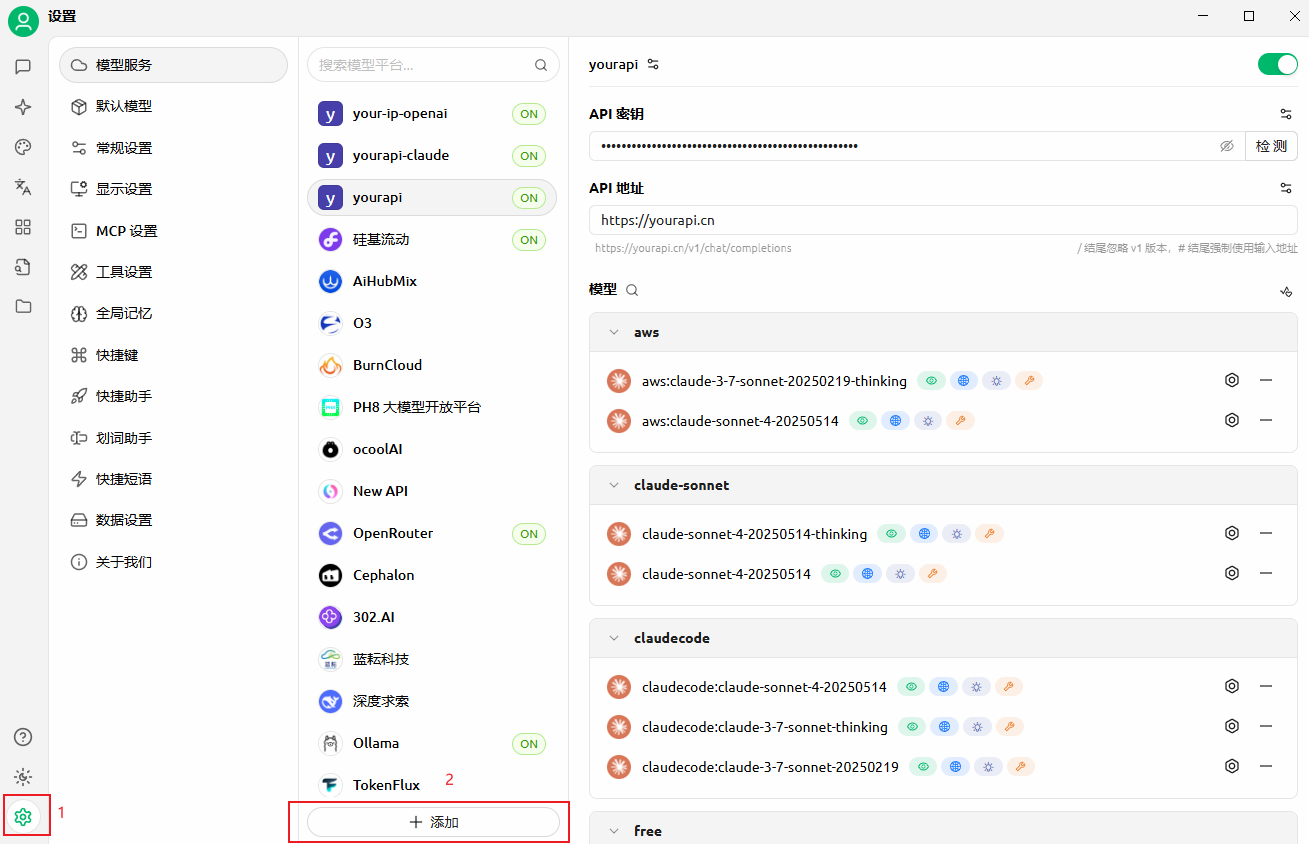Toggle the yourapi provider enable switch
Viewport: 1309px width, 844px height.
(x=1277, y=64)
